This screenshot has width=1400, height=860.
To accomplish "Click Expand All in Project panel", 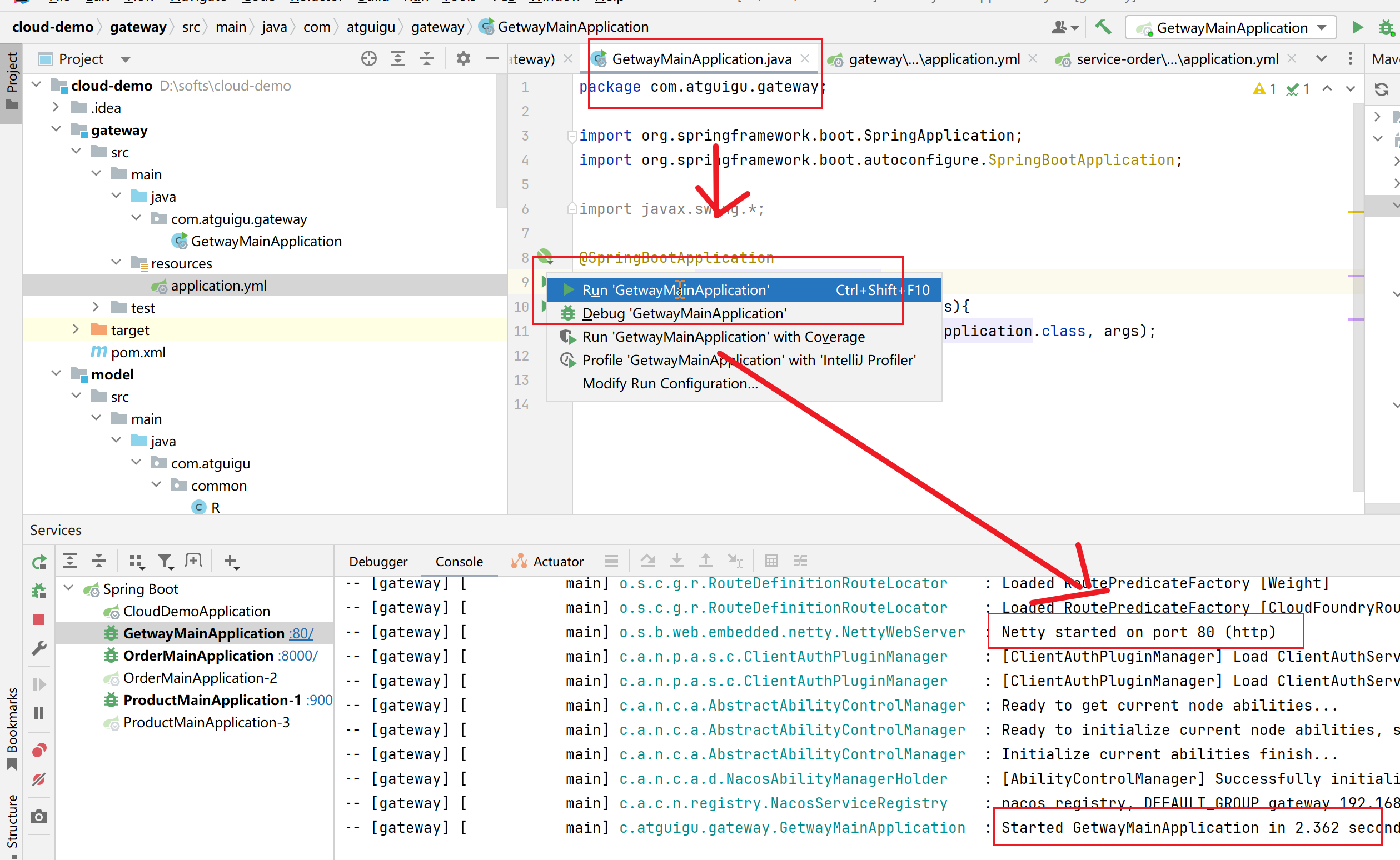I will 397,58.
